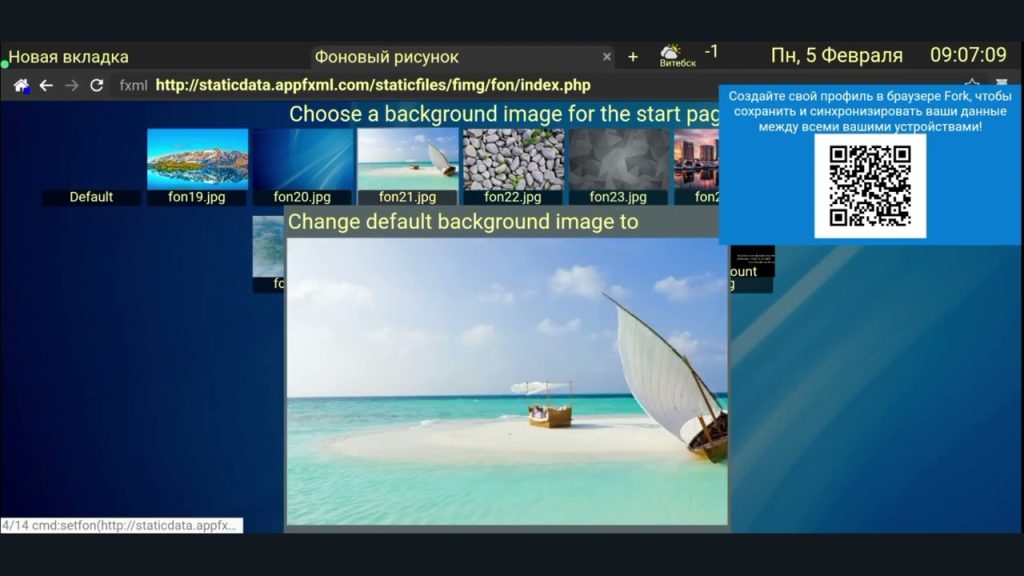Click the 09:07:09 clock display
Screen dimensions: 1024x576
967,55
